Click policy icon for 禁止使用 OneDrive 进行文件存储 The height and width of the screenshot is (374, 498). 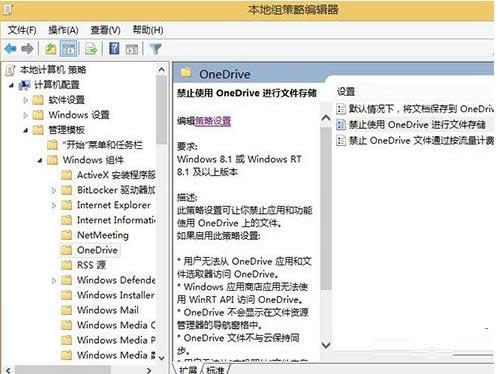[x=341, y=125]
